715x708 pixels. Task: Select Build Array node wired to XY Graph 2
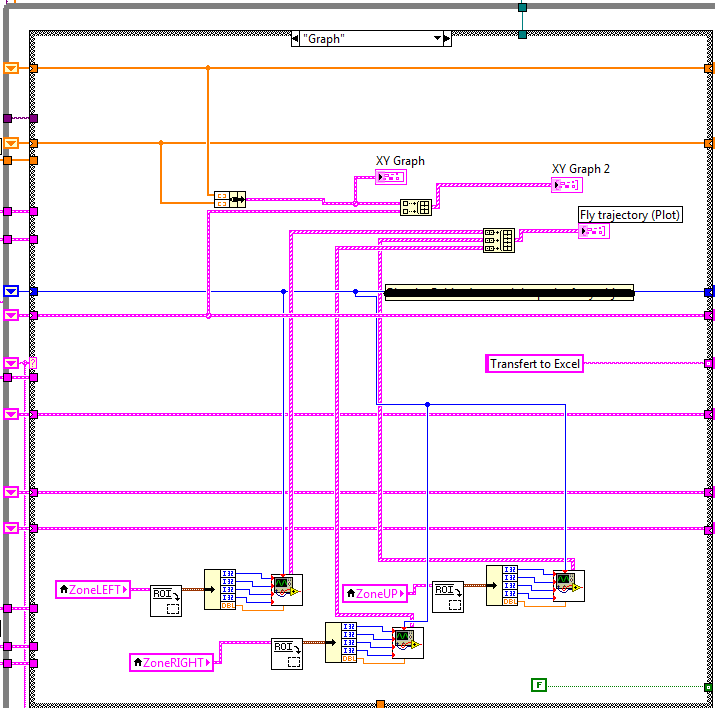point(415,207)
